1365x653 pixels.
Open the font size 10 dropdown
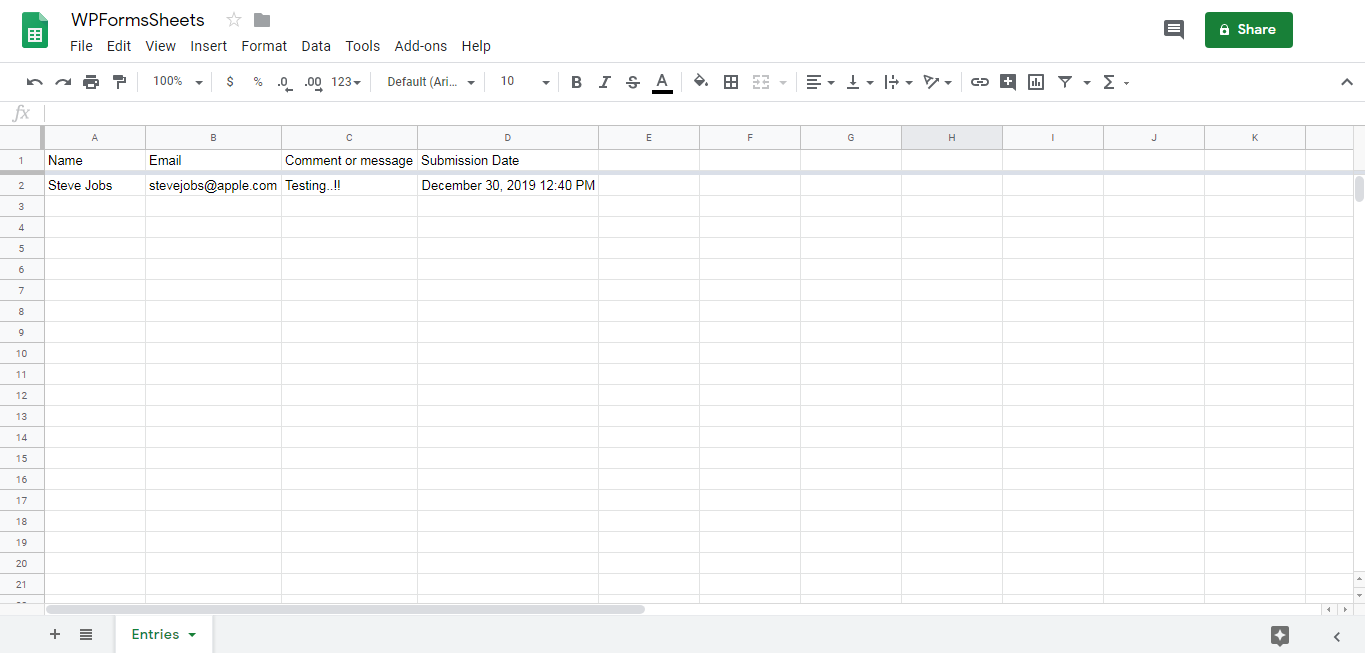[x=525, y=82]
